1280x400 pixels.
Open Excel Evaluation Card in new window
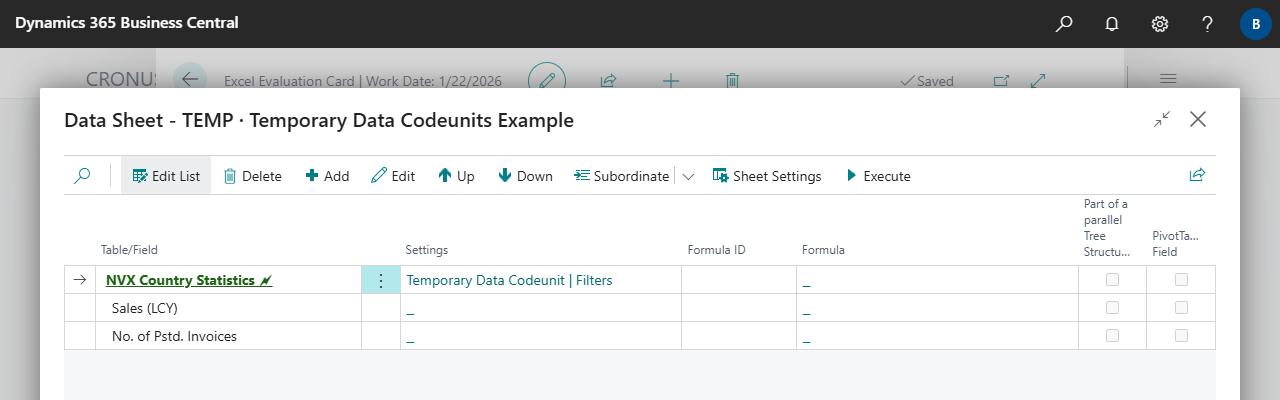[x=1001, y=80]
